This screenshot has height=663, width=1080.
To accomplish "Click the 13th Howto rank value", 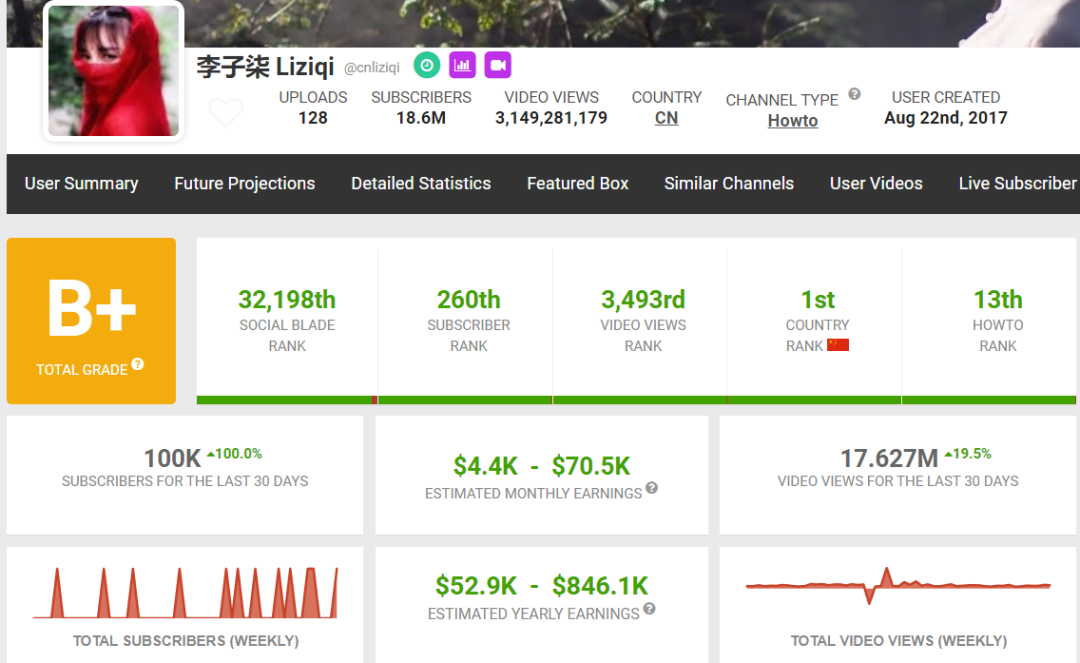I will (x=998, y=300).
